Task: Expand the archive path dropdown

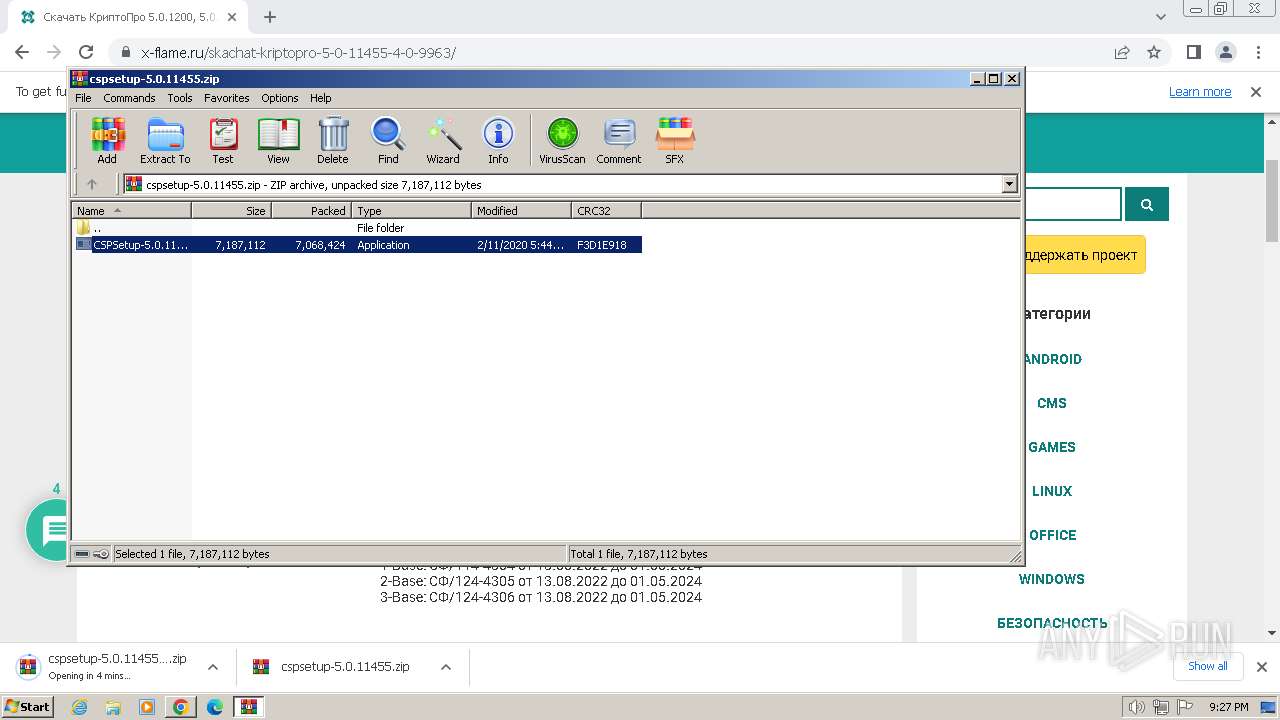Action: coord(1009,184)
